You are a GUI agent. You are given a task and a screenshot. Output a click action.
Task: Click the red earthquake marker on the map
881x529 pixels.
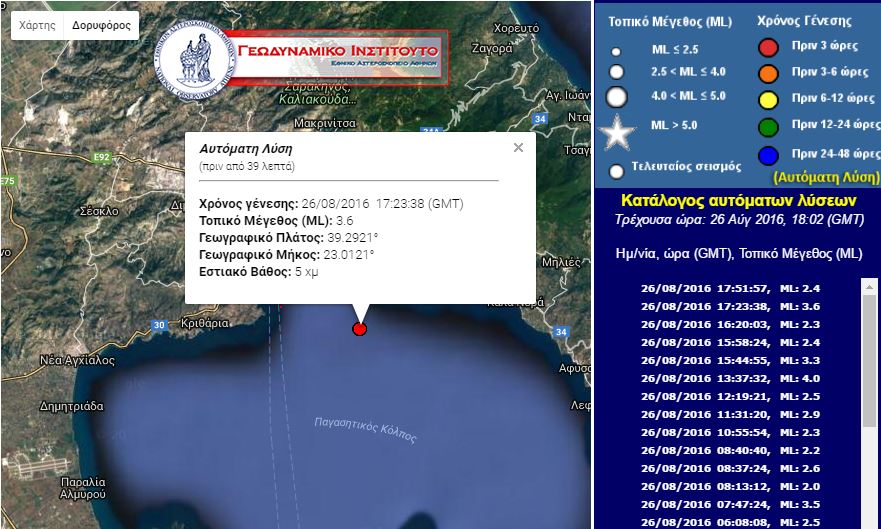pos(360,329)
